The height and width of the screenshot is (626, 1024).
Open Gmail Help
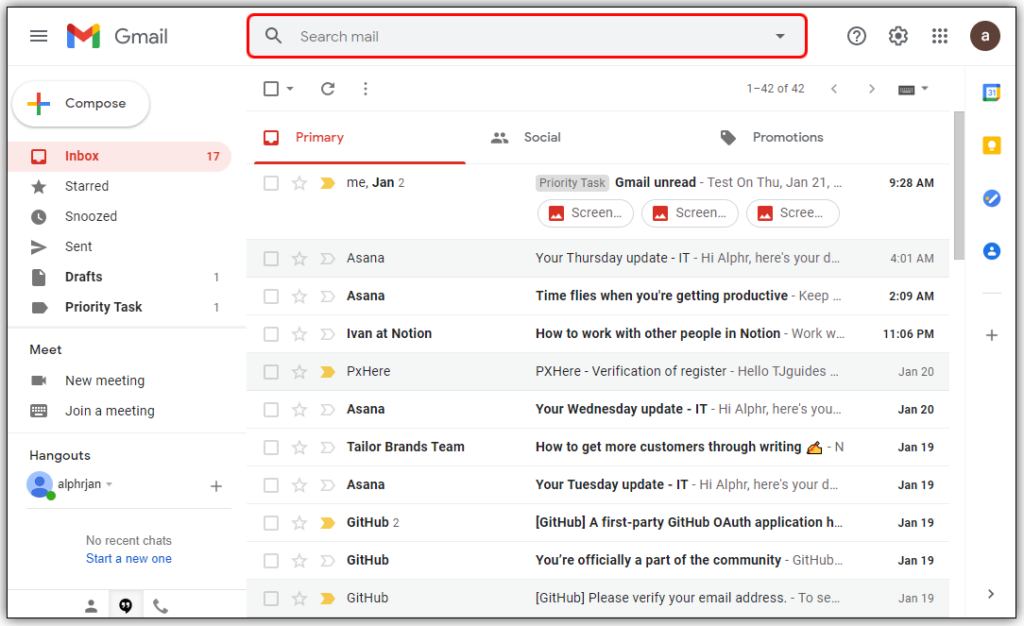(x=856, y=35)
